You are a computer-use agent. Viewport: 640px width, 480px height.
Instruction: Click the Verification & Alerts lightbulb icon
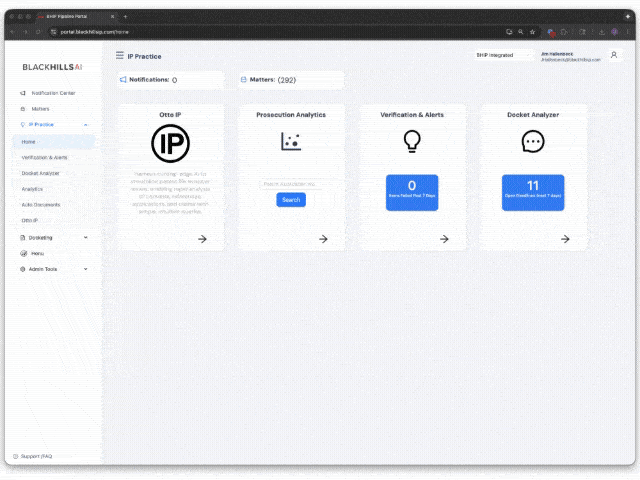412,142
